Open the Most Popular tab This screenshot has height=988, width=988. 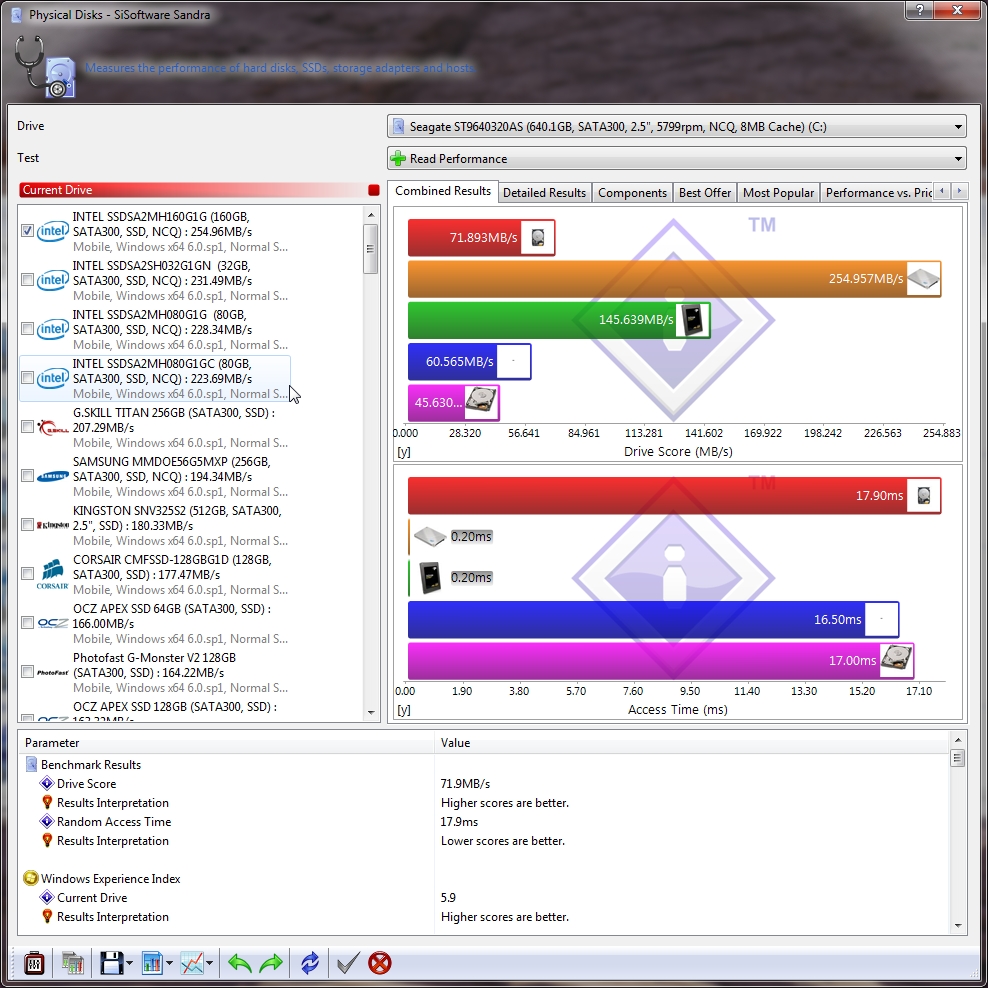[778, 193]
